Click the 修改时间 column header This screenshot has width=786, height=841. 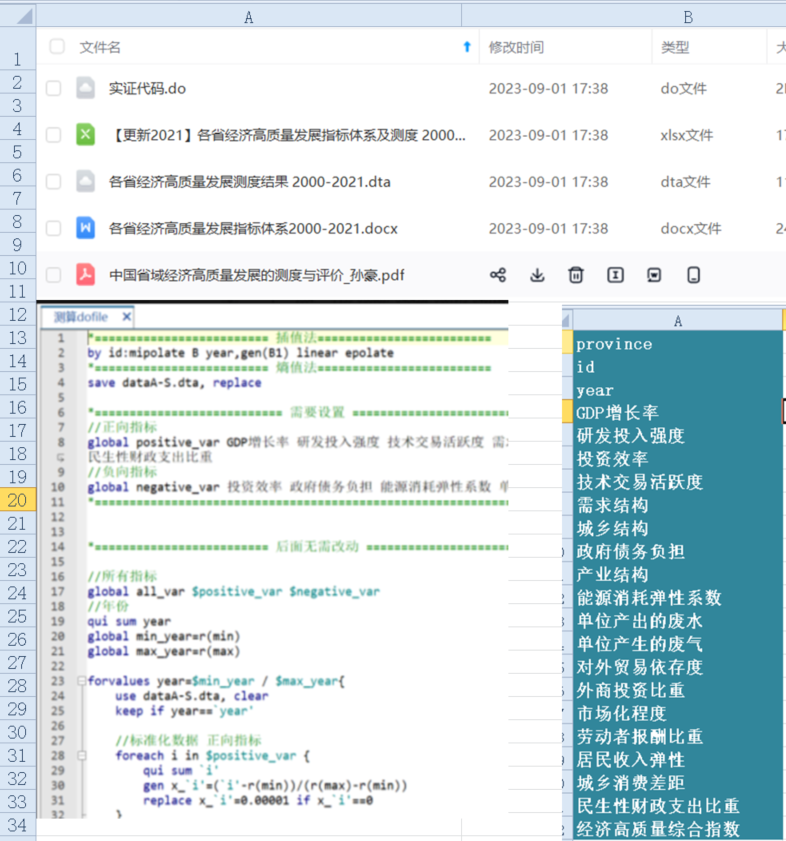(516, 47)
